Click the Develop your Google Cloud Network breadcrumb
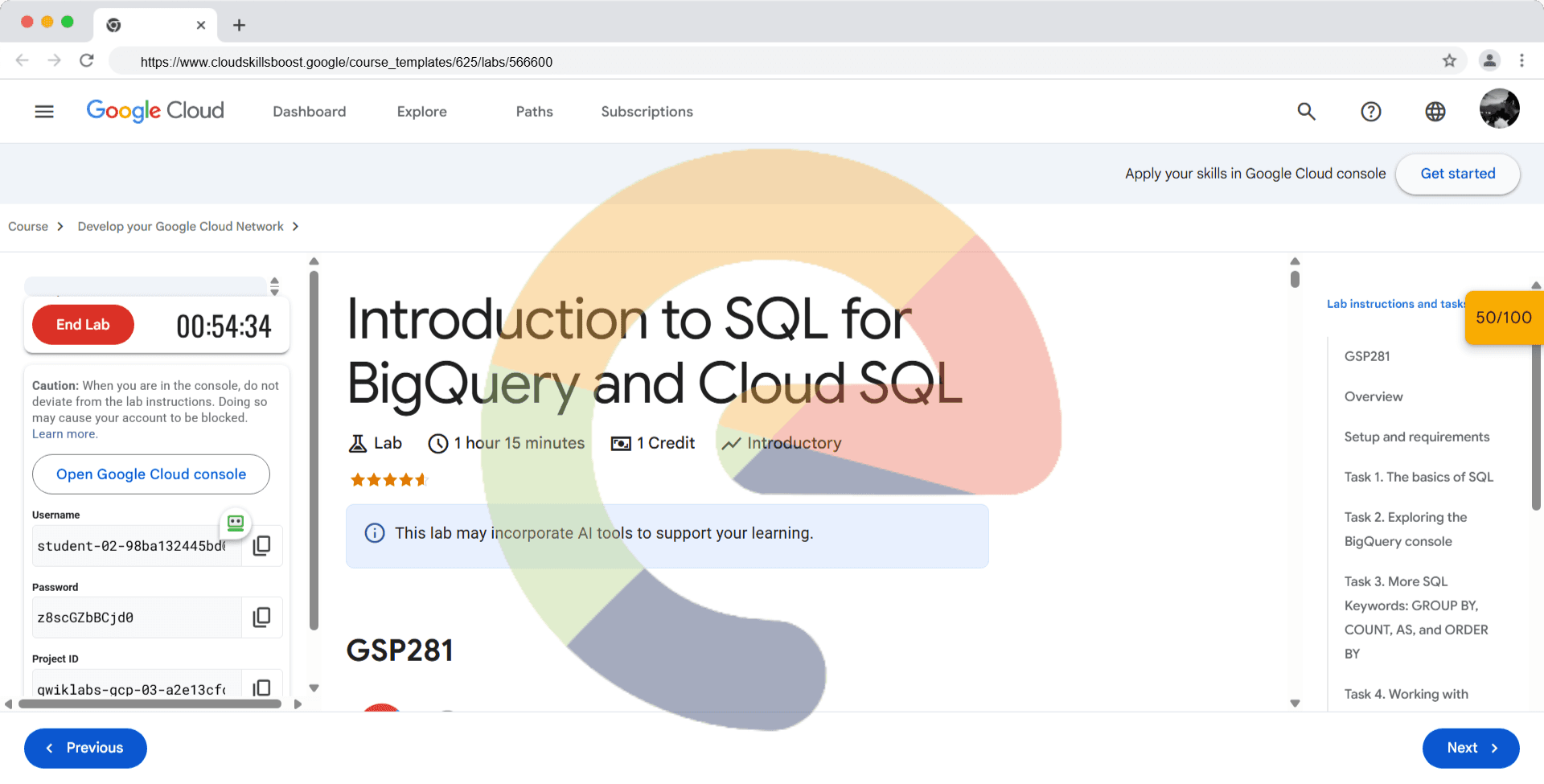 pos(180,227)
